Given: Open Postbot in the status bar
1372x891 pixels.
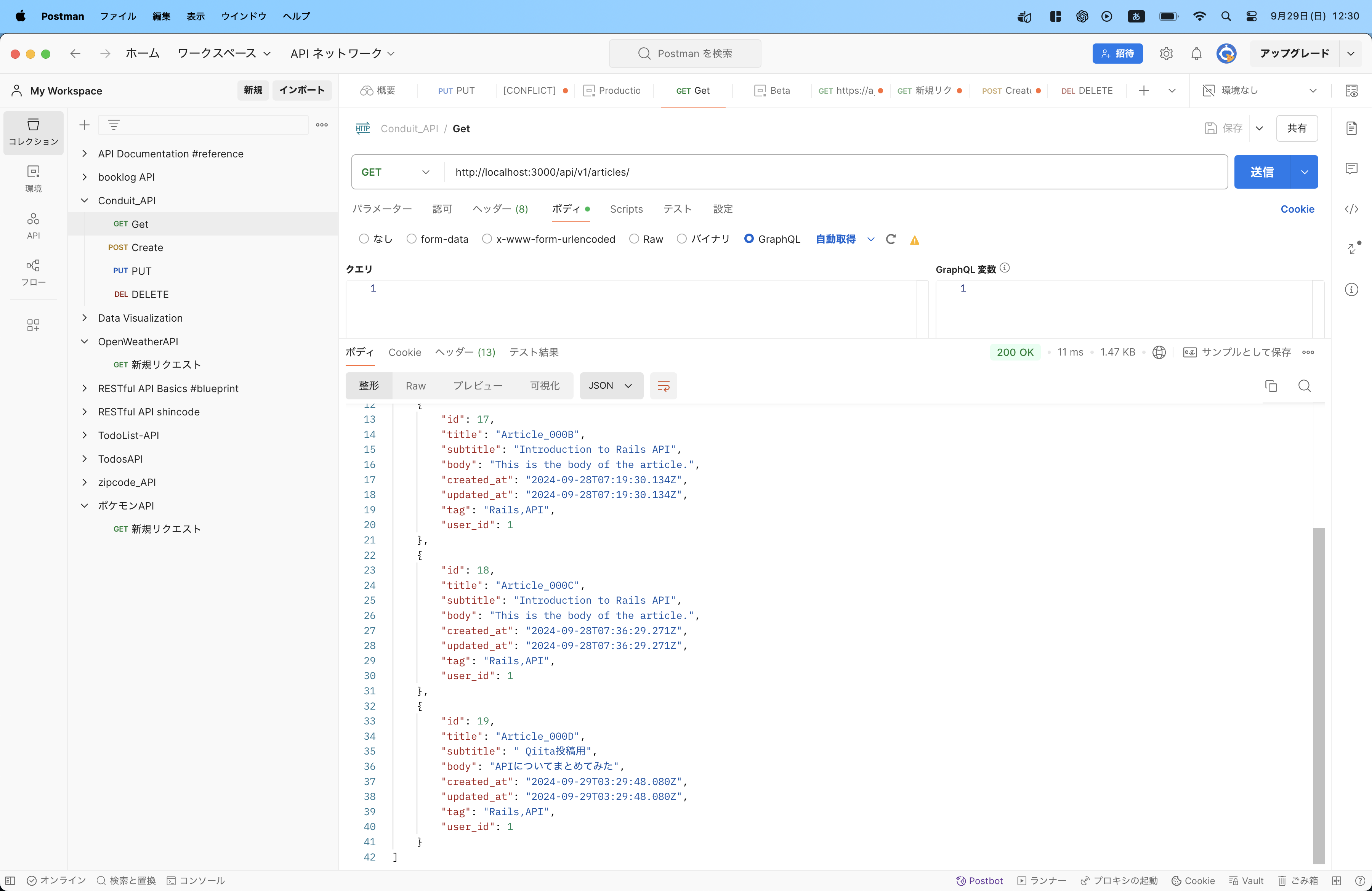Looking at the screenshot, I should [x=979, y=881].
